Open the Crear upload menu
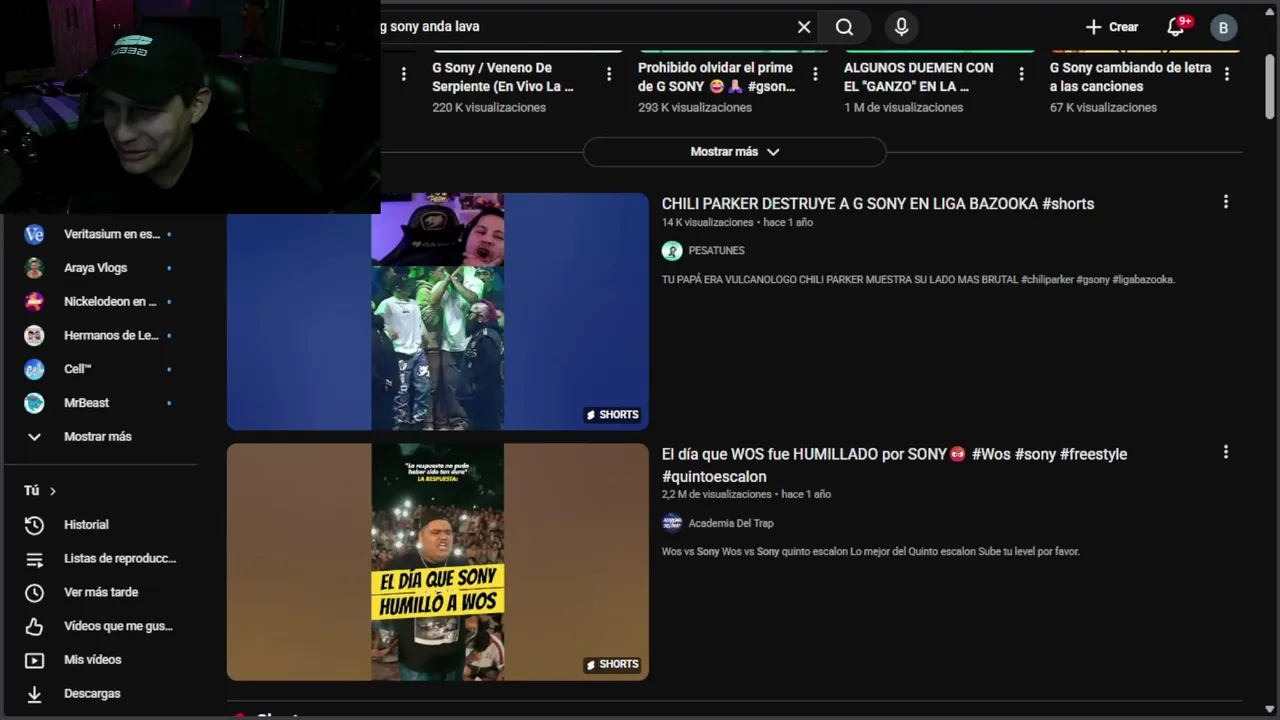1280x720 pixels. (x=1112, y=27)
